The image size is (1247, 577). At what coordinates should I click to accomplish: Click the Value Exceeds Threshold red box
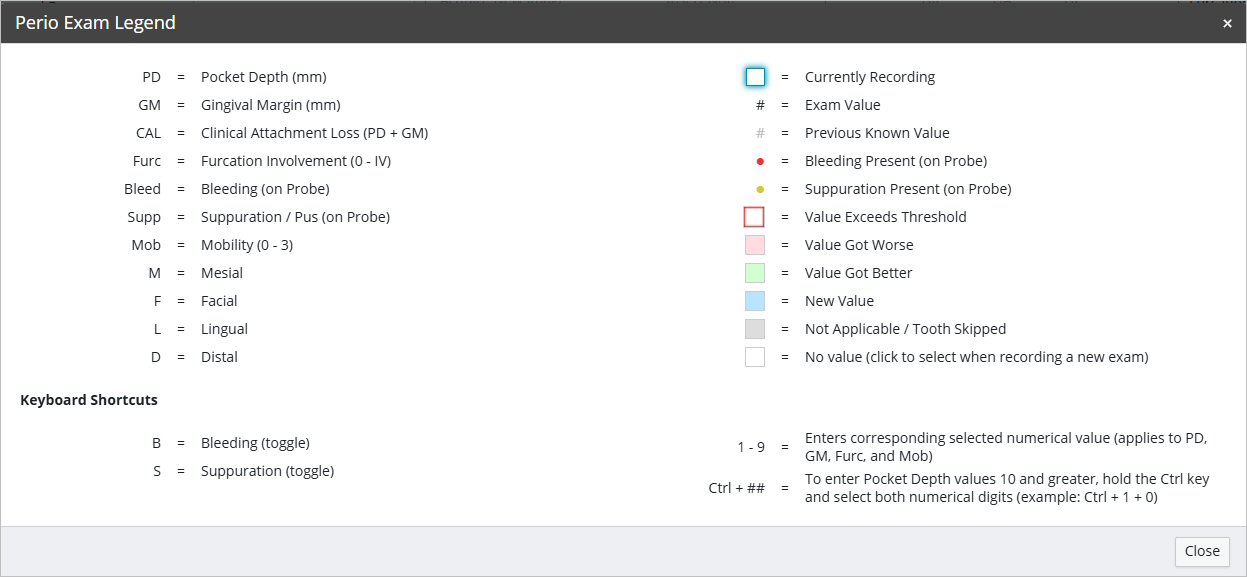point(755,217)
